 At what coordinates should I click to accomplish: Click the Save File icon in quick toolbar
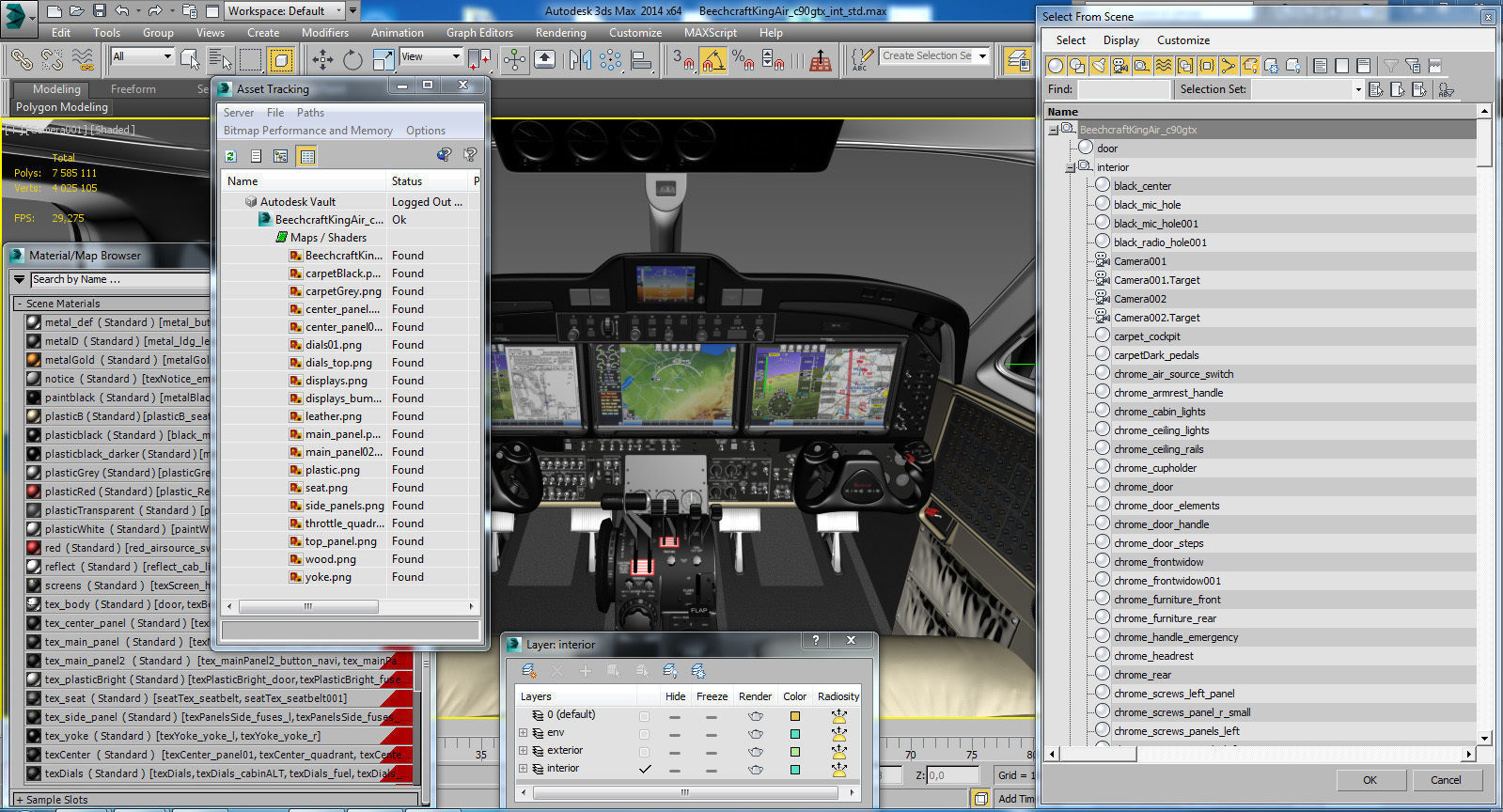tap(100, 11)
